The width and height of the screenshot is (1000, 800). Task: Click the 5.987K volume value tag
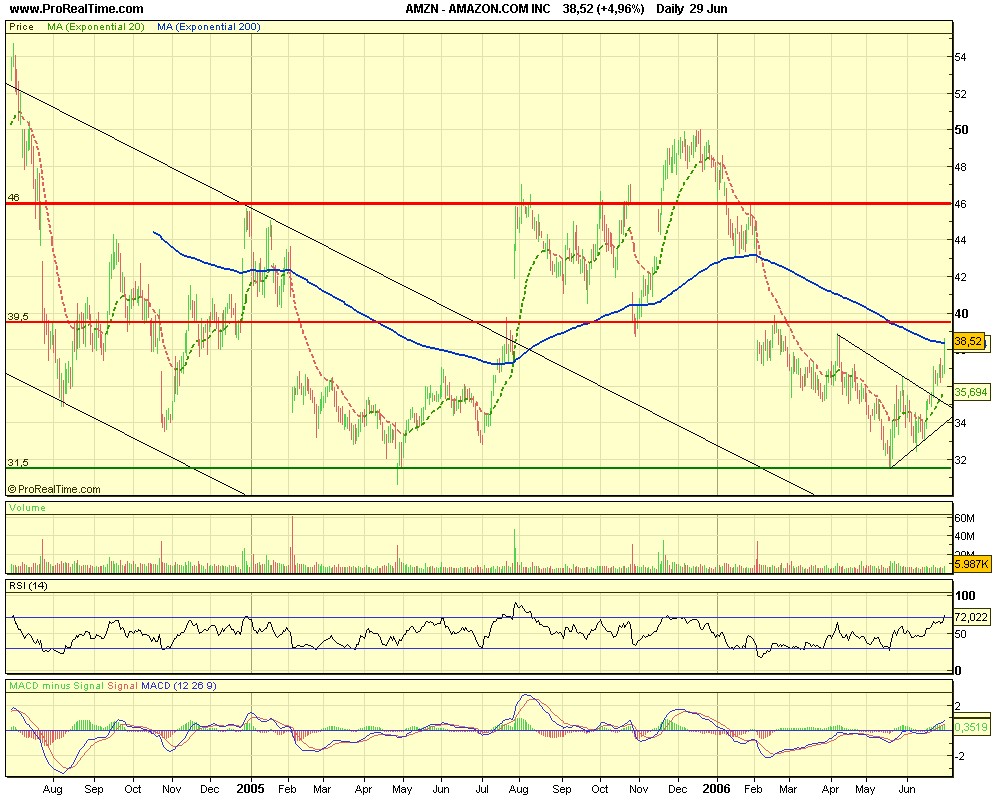pyautogui.click(x=971, y=564)
